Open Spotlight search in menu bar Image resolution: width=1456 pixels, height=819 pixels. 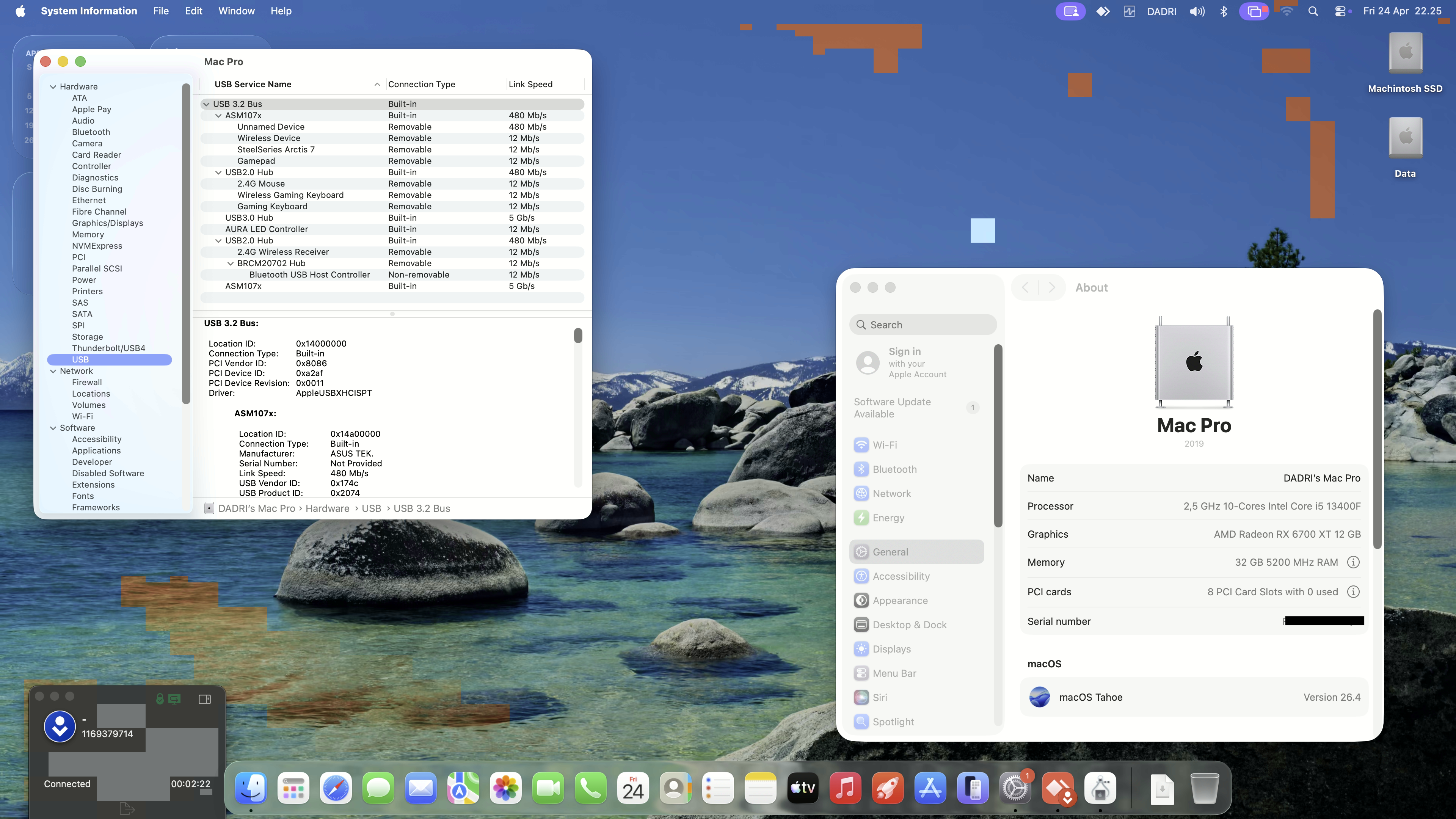pos(1313,11)
